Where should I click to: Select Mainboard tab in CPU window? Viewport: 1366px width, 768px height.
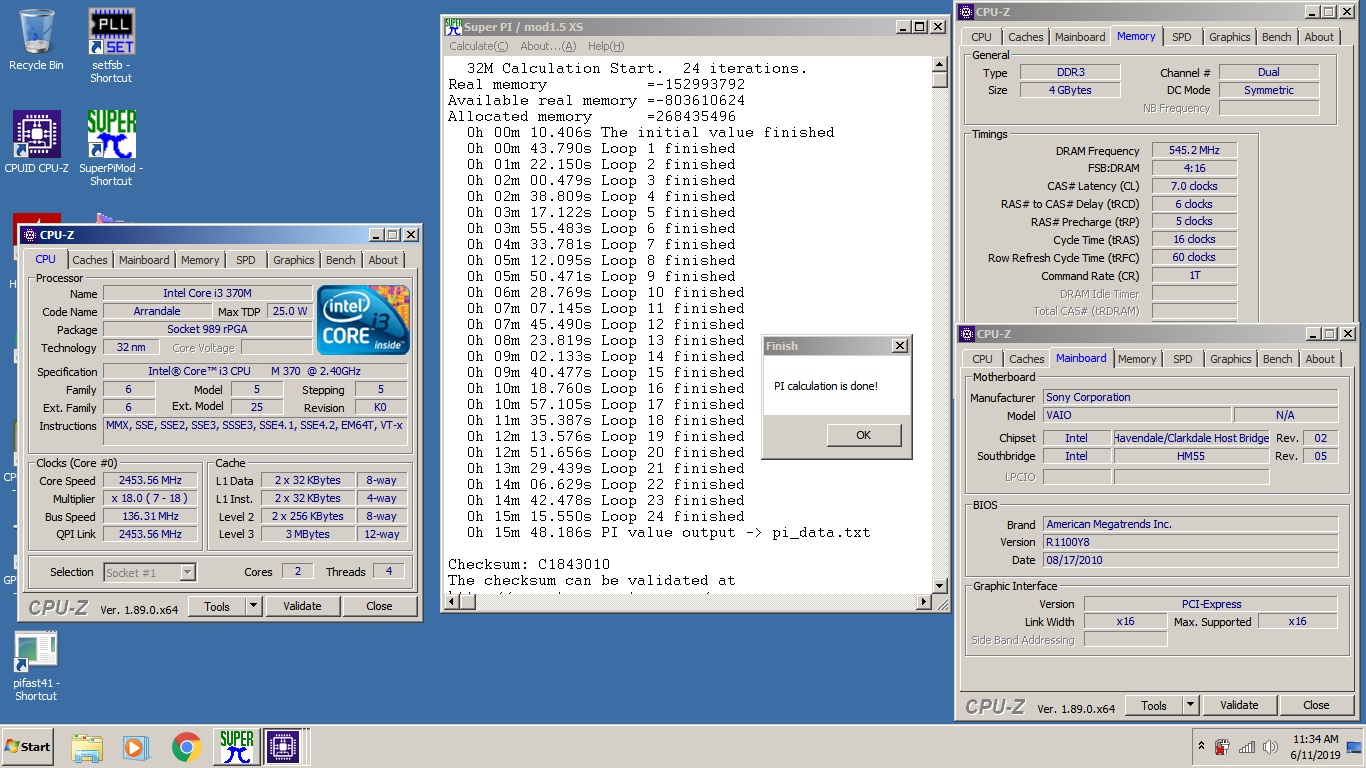click(x=144, y=260)
